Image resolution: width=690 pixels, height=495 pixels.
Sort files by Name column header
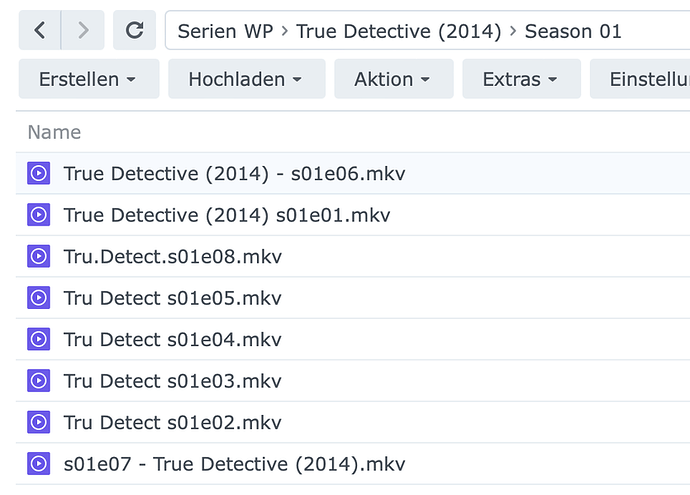pyautogui.click(x=54, y=132)
